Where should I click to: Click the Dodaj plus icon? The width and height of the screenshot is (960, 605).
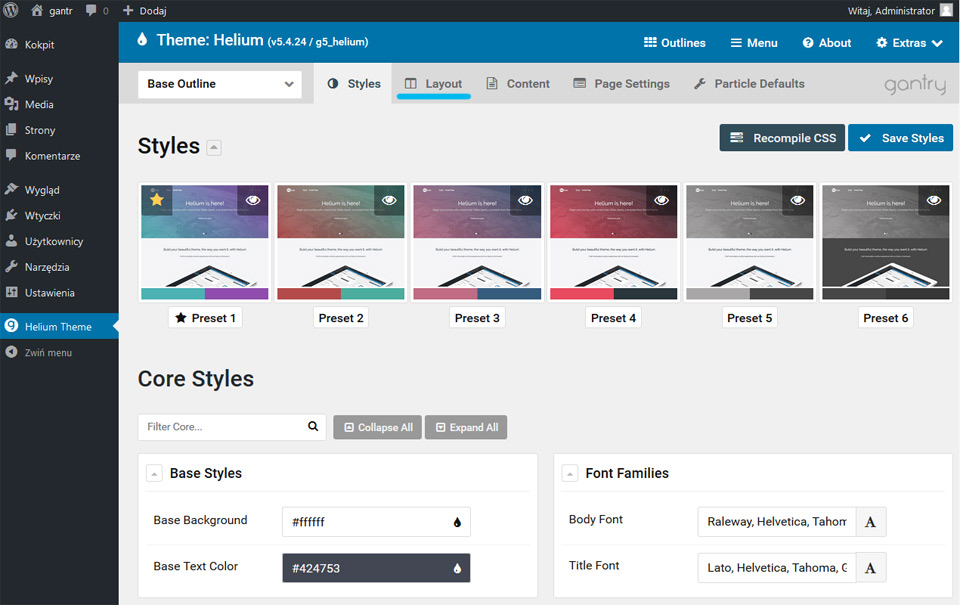tap(128, 10)
